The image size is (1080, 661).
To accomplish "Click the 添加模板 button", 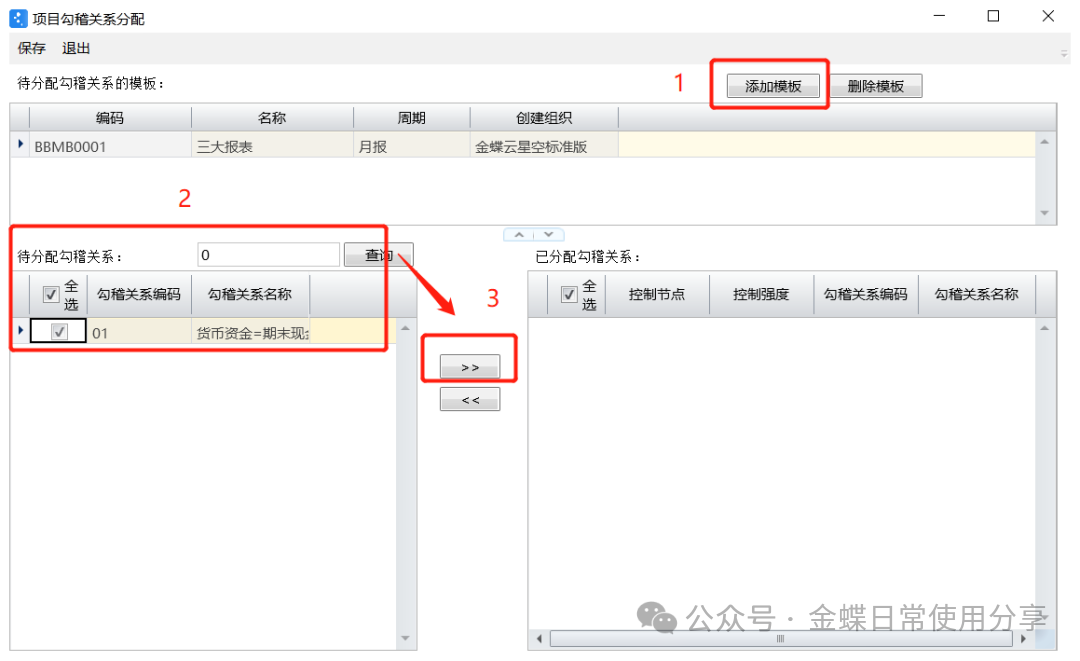I will [x=772, y=86].
